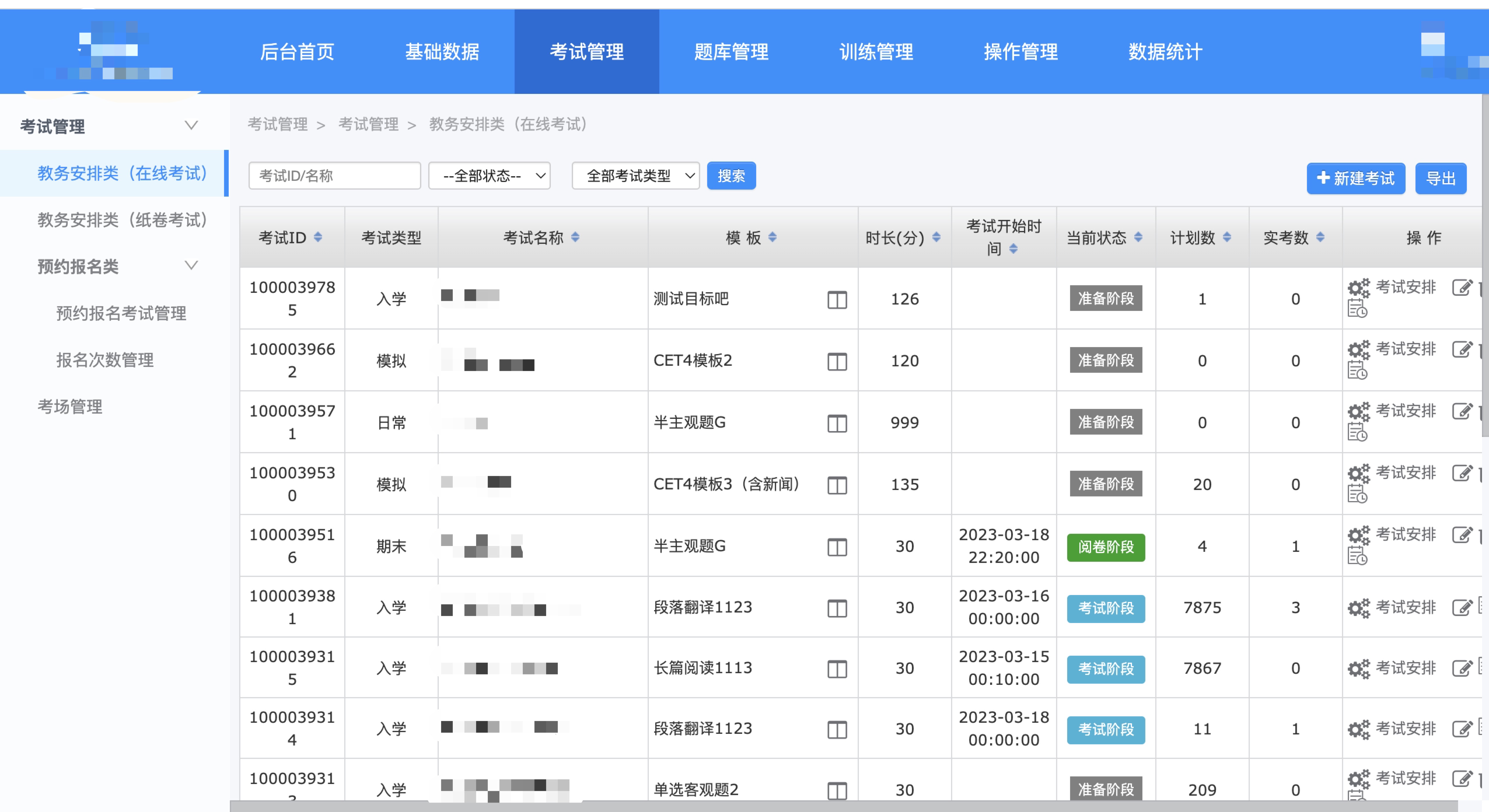This screenshot has height=812, width=1489.
Task: Sort table by 当前状态 column arrows
Action: coord(1138,237)
